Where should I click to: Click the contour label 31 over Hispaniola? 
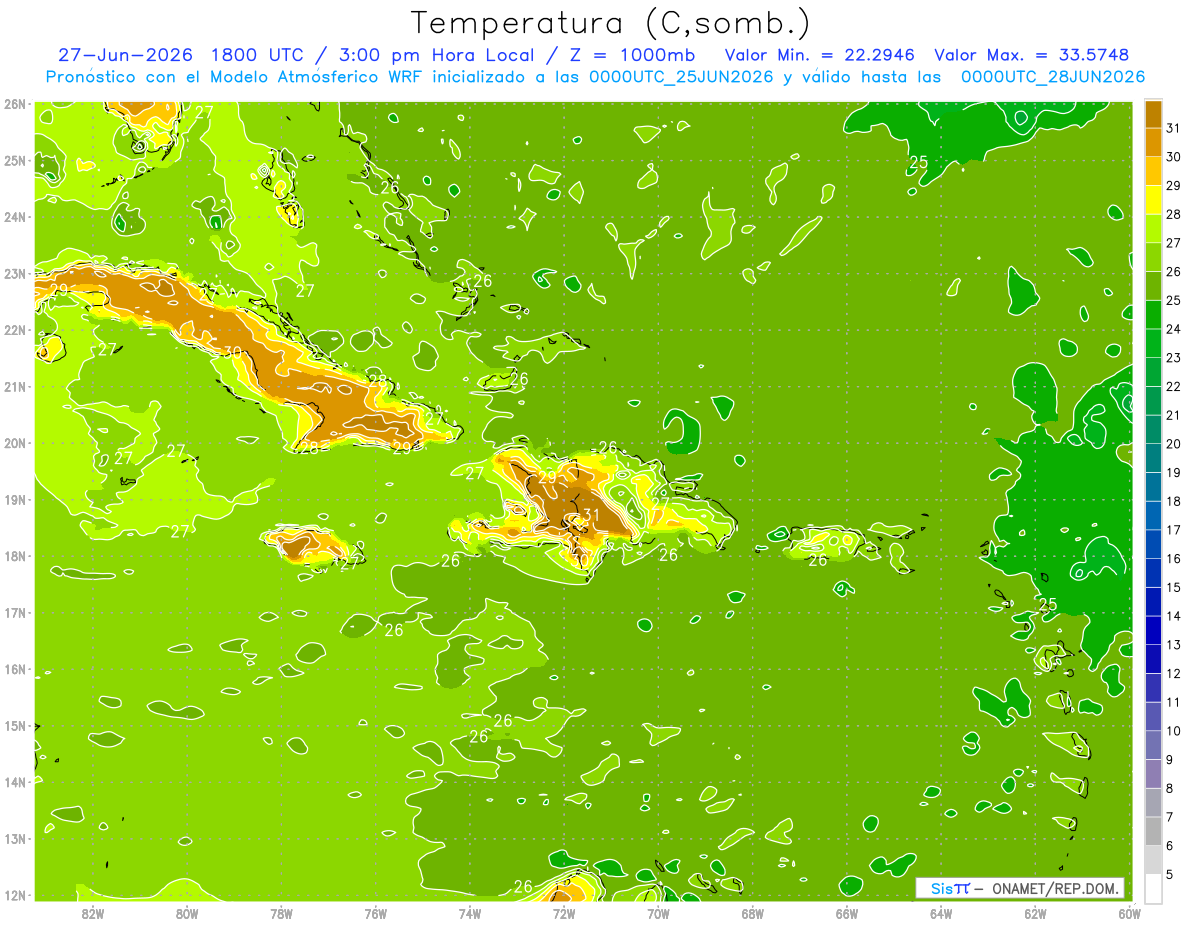[x=591, y=516]
